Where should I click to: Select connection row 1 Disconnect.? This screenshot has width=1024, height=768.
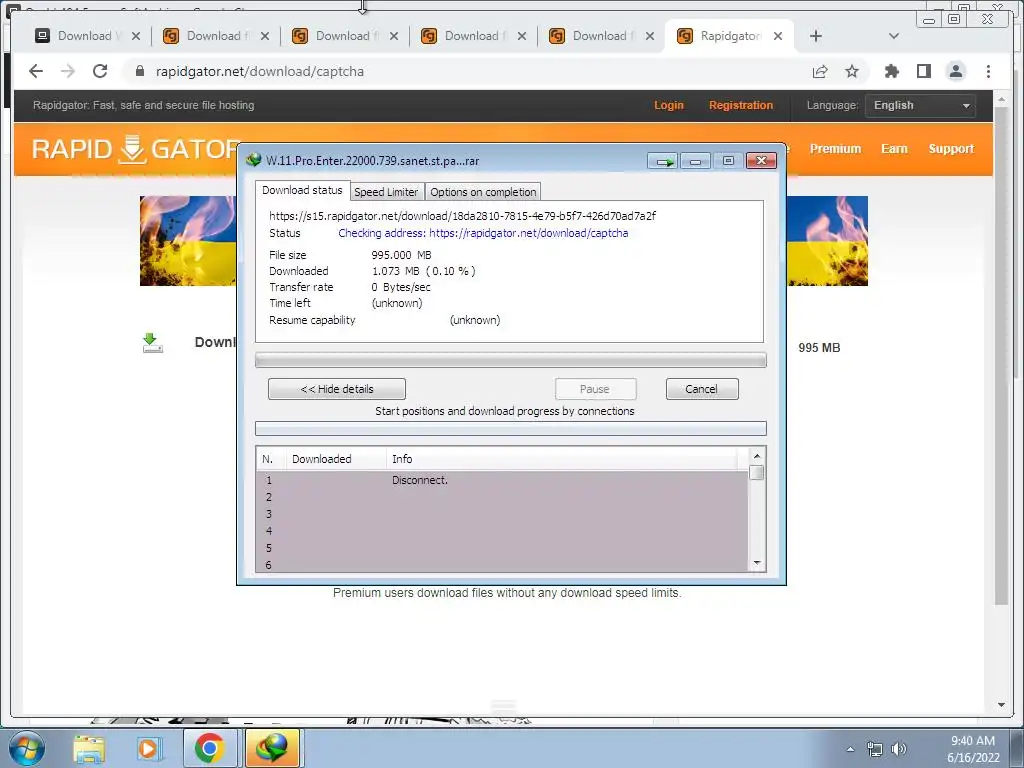(502, 480)
